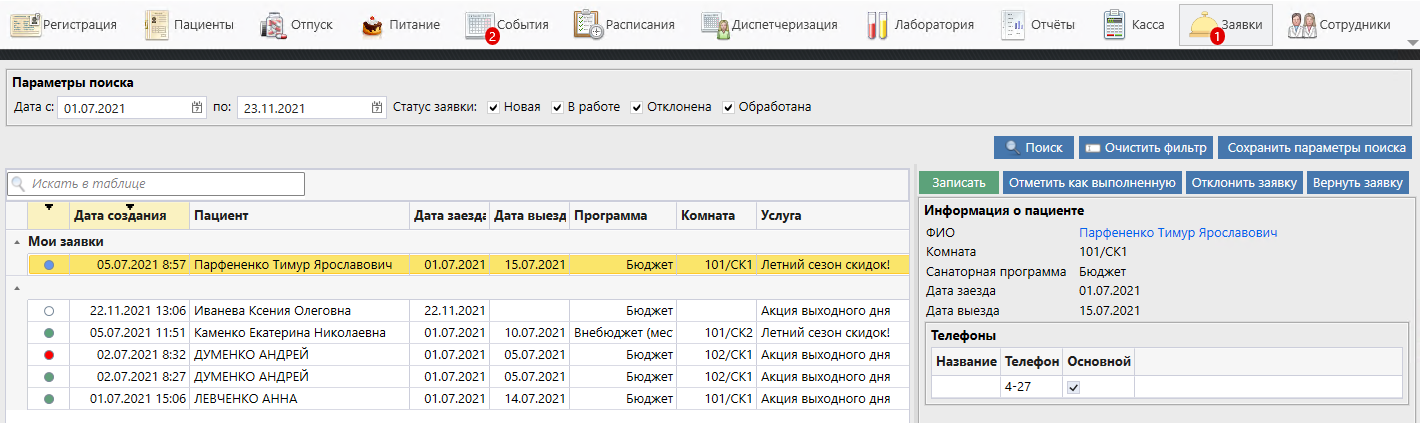Uncheck the Новая status checkbox
Viewport: 1420px width, 423px height.
coord(494,108)
